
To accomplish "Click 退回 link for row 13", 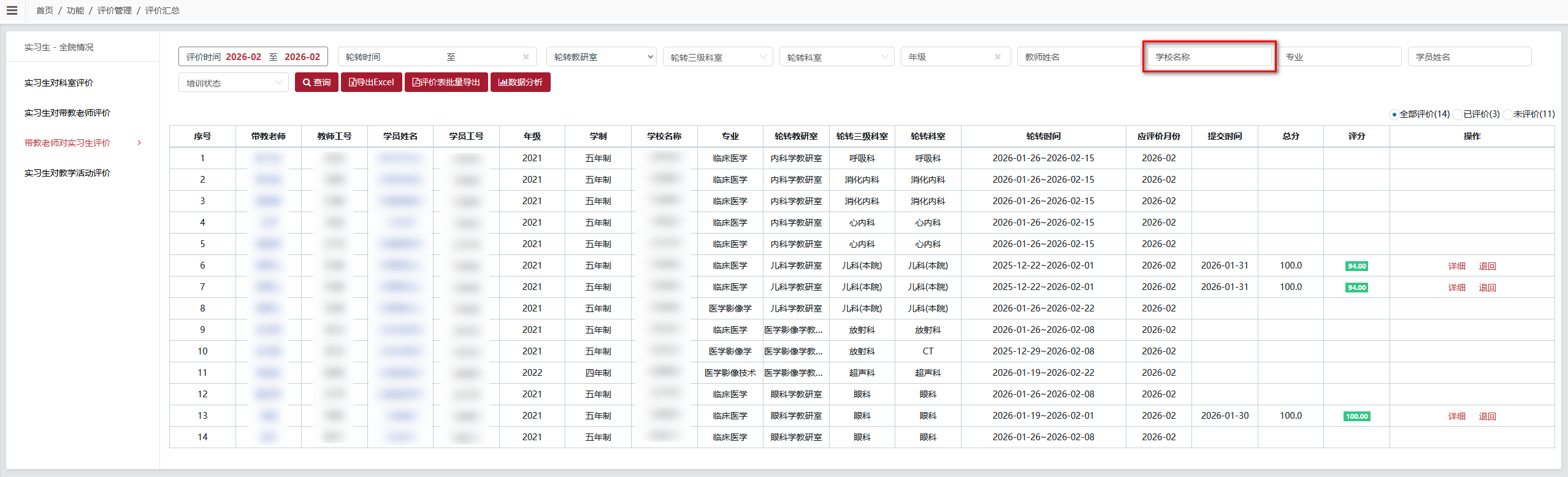I will point(1487,416).
